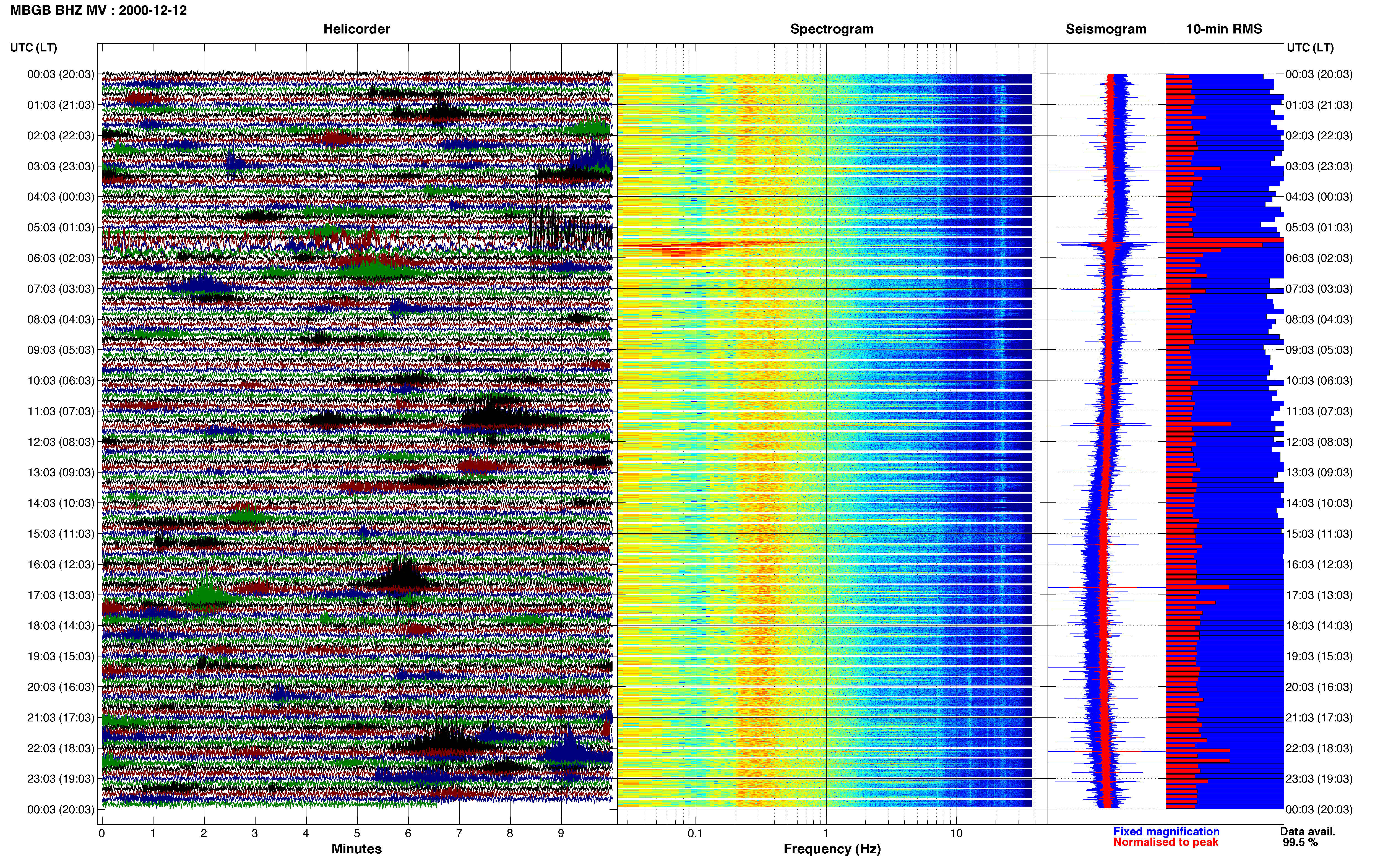Click '05:03 (01:03)' on the Helicorder time axis
Viewport: 1388px width, 868px height.
coord(61,227)
